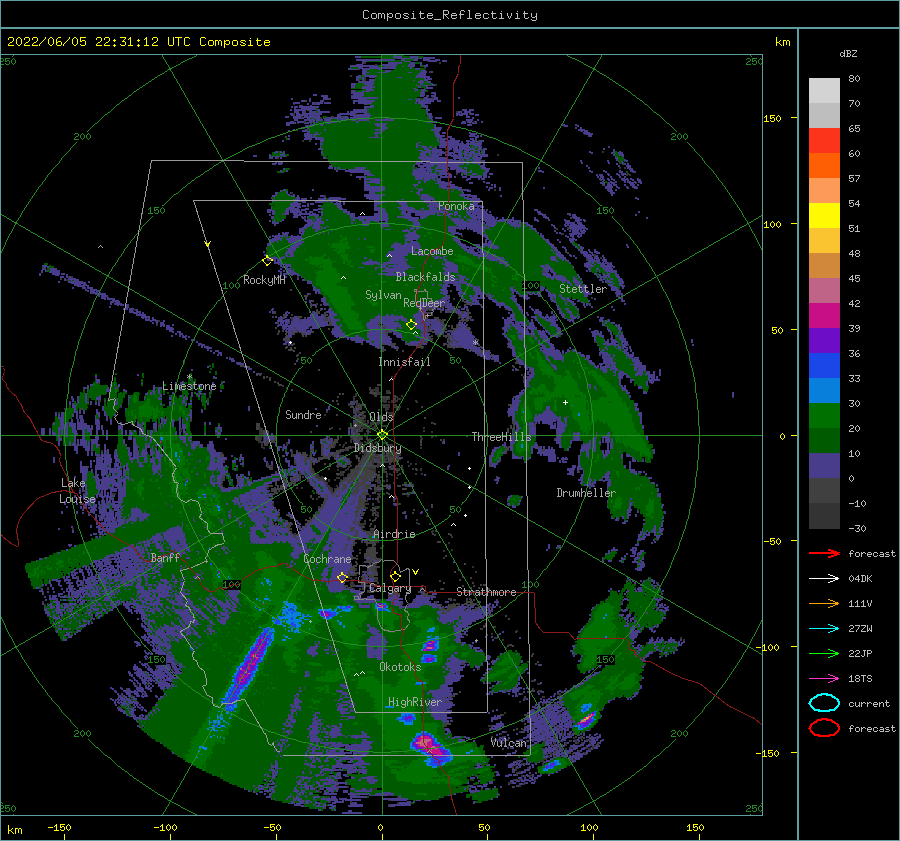
Task: Click the Innisfail town label
Action: coord(404,362)
